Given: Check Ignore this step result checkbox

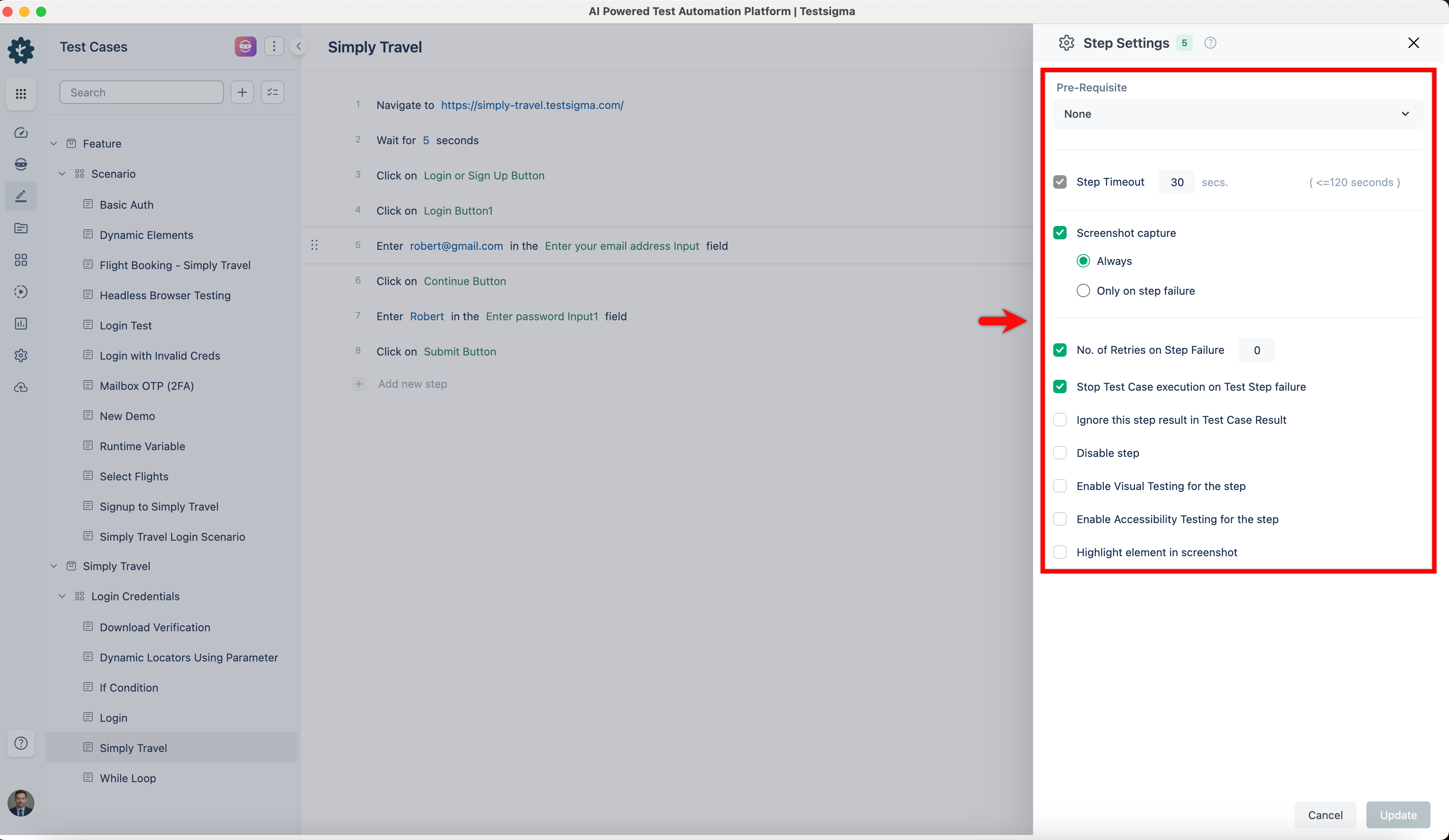Looking at the screenshot, I should (x=1060, y=420).
